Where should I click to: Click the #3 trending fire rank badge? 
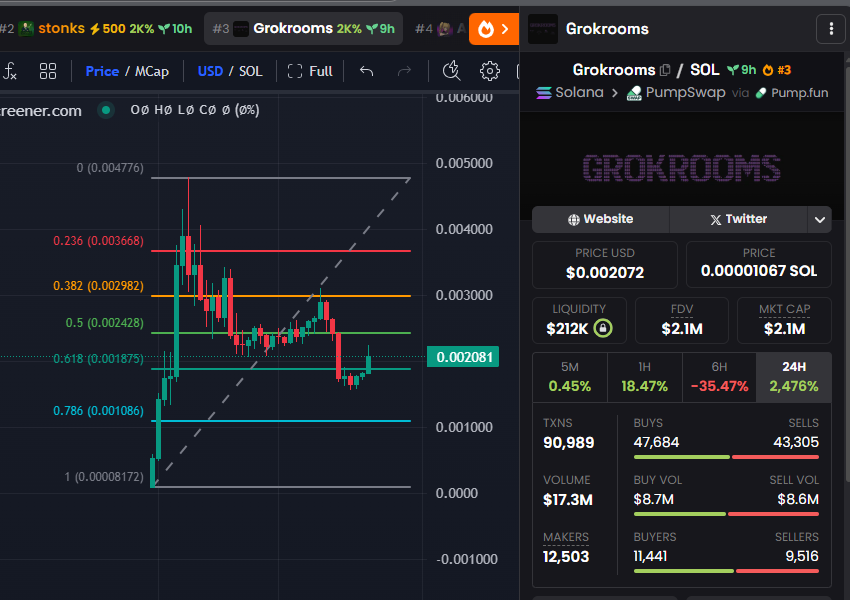(776, 70)
